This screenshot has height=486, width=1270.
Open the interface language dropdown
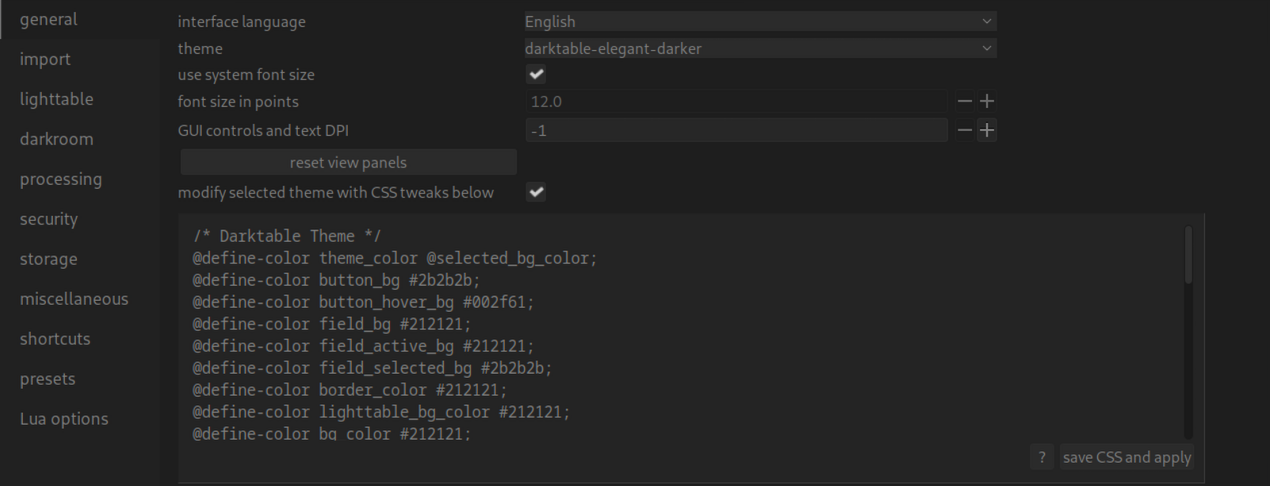click(760, 21)
